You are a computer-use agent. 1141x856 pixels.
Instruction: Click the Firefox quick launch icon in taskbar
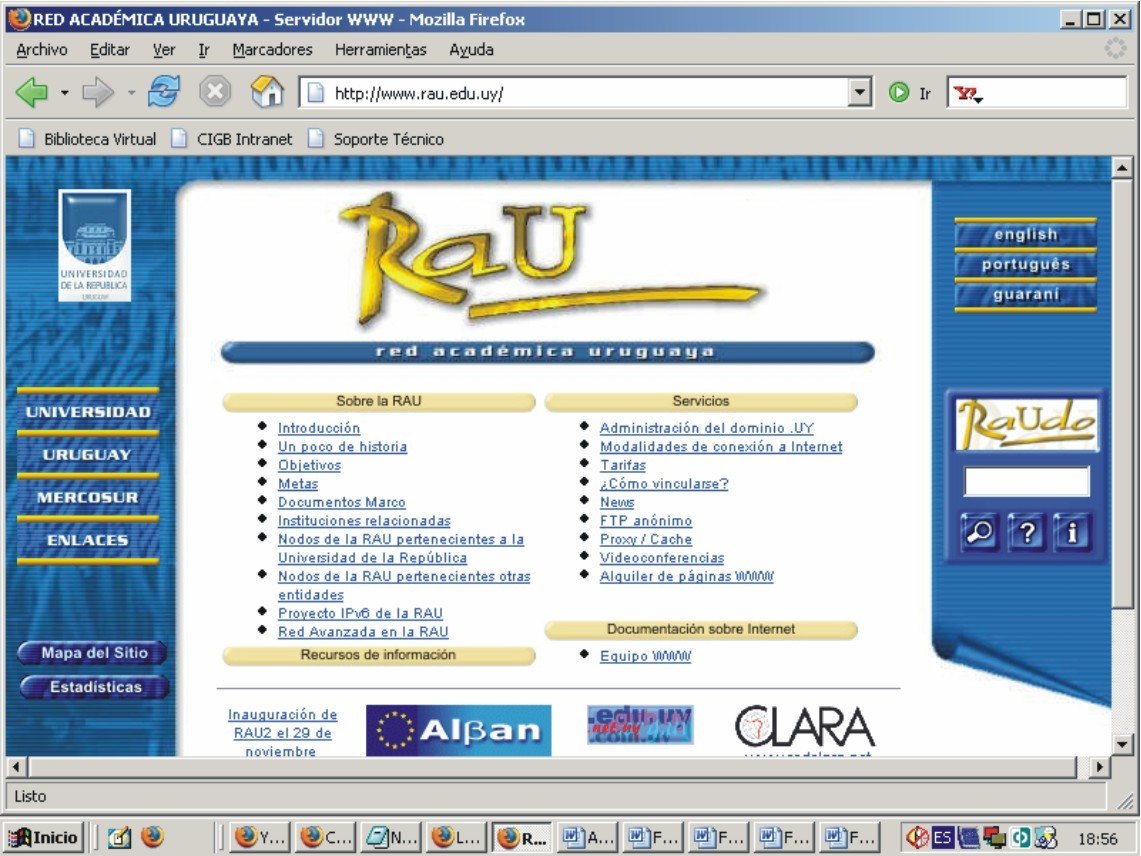click(x=152, y=837)
